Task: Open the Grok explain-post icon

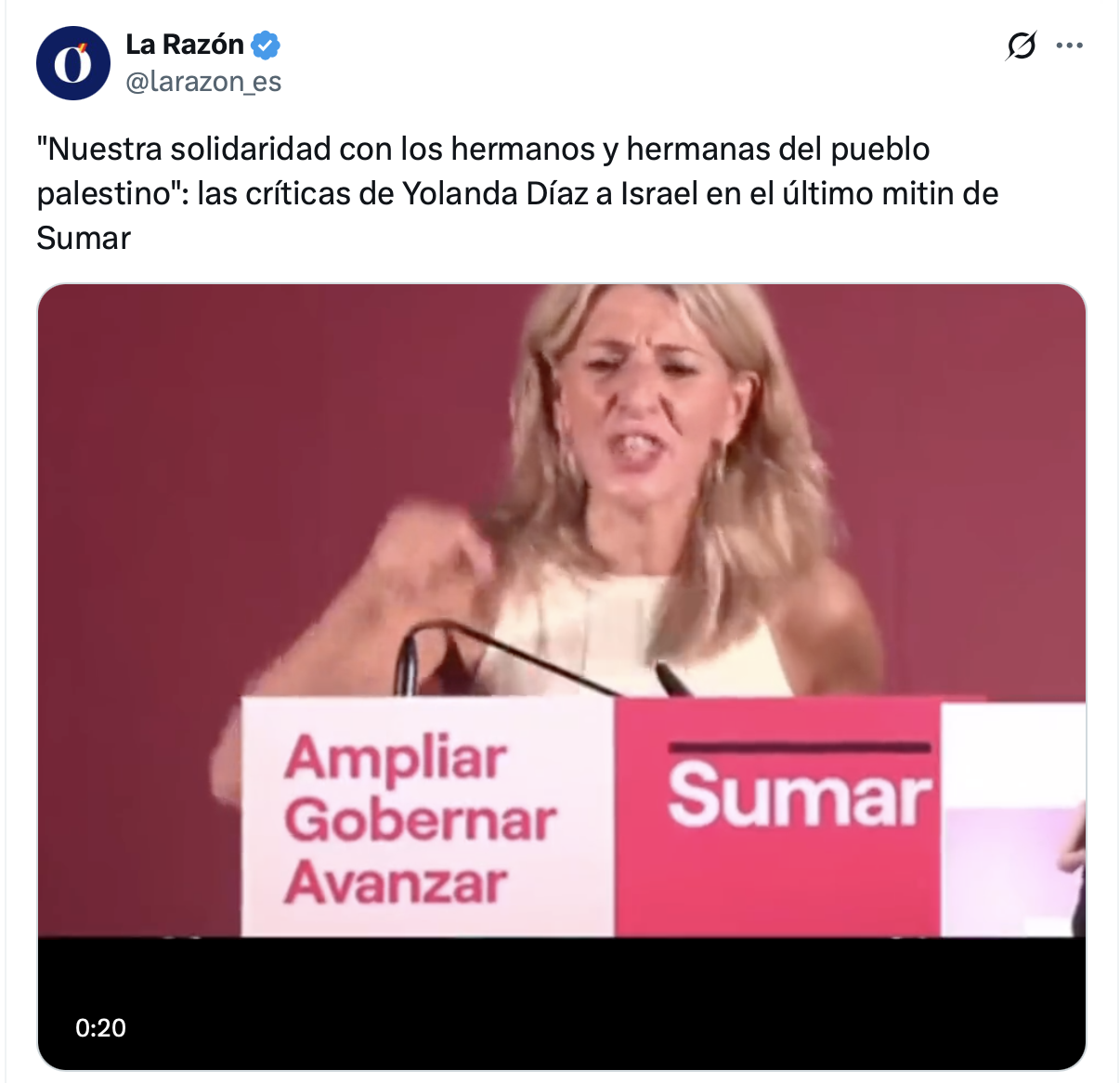Action: (x=1021, y=46)
